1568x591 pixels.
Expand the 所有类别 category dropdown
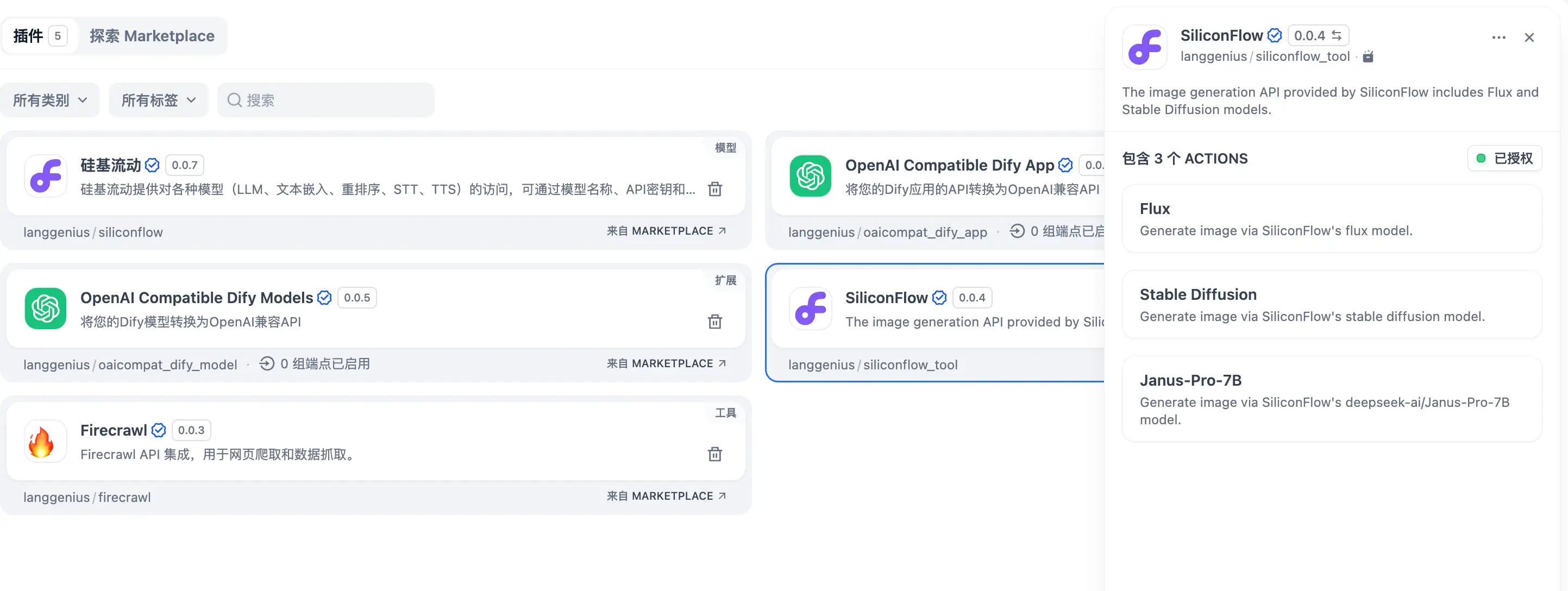click(50, 100)
